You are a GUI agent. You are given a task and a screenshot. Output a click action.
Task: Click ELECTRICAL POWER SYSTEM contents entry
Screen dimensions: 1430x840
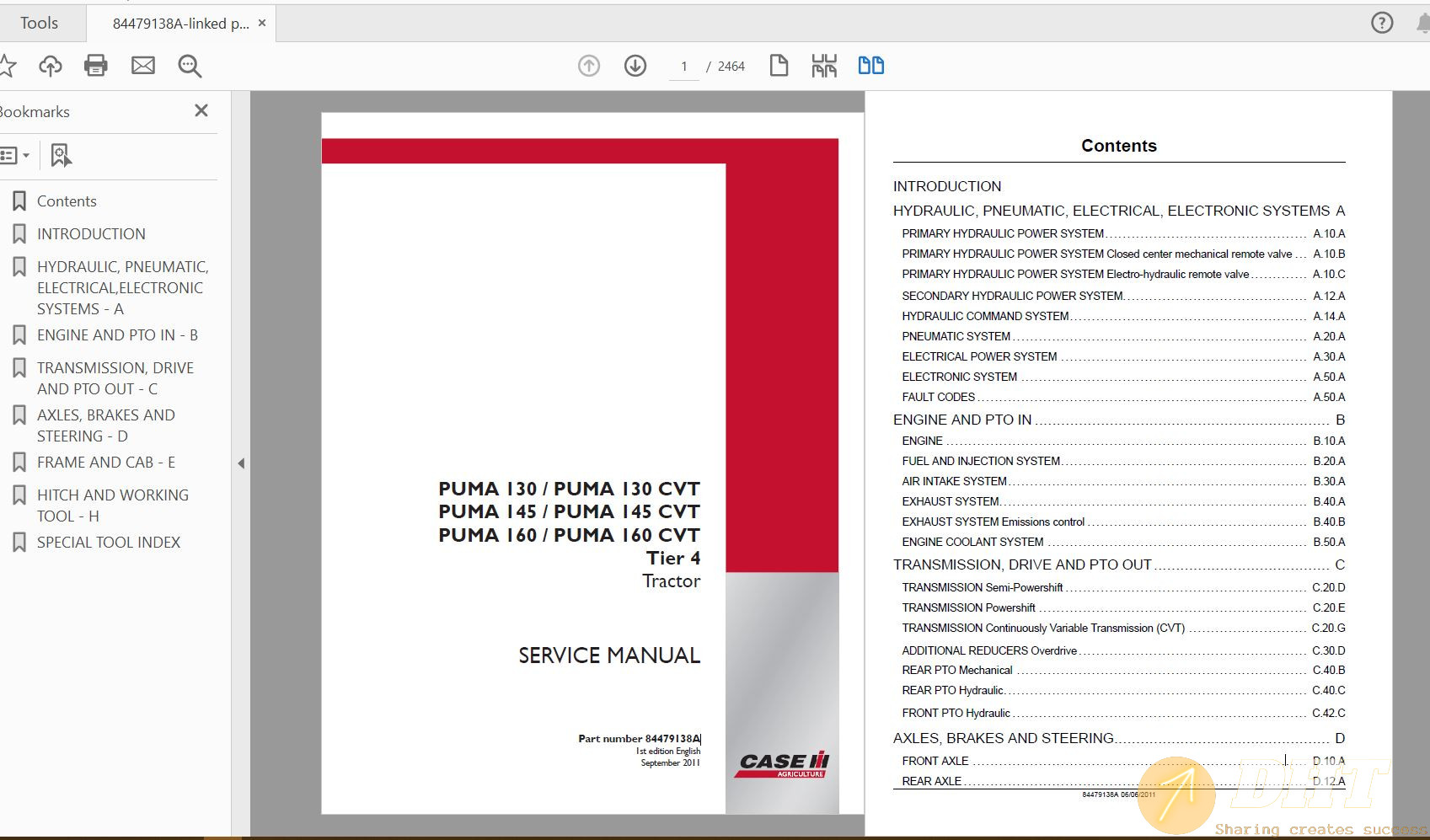(1123, 356)
